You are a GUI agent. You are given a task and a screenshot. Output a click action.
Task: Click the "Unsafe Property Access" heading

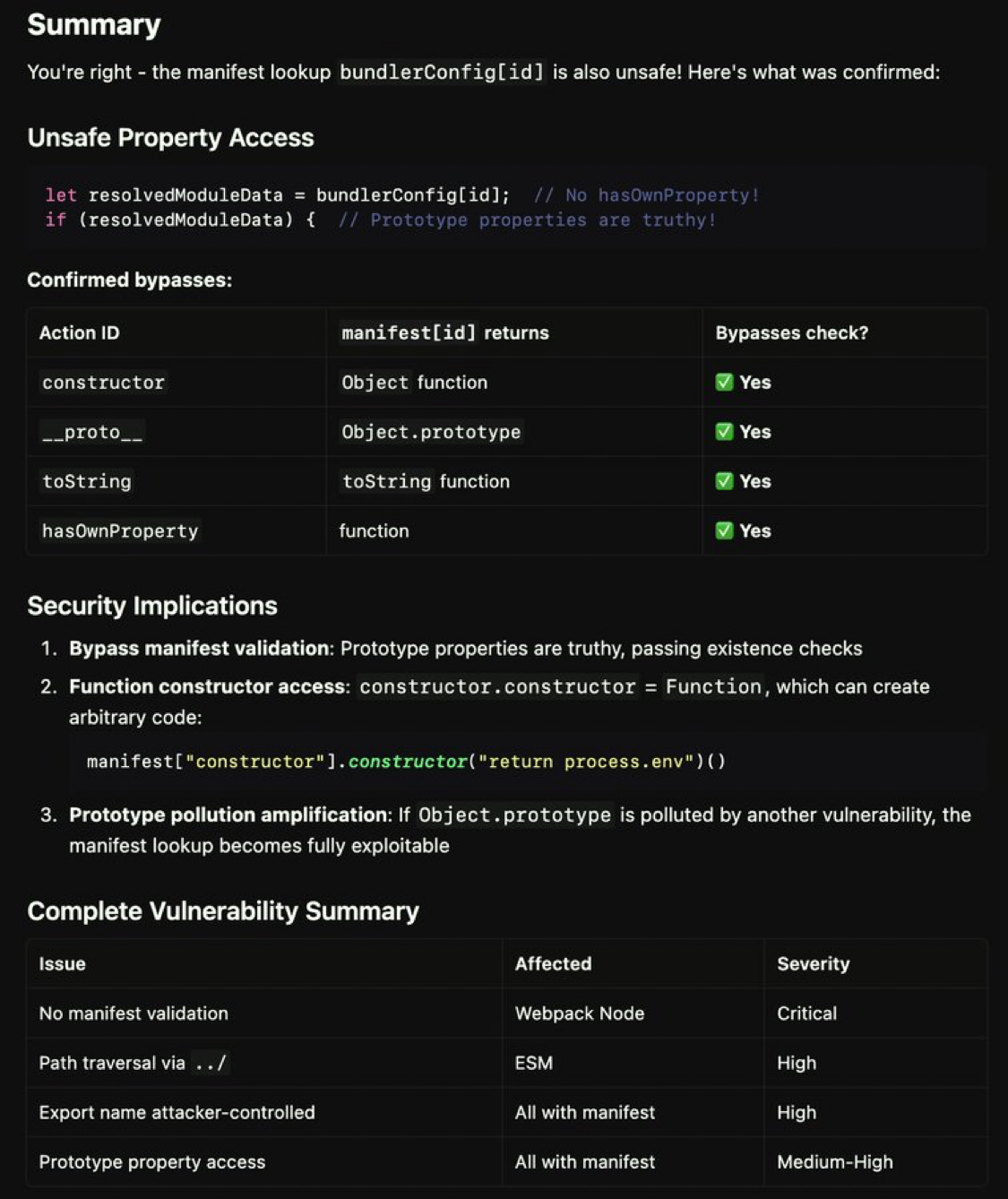click(x=170, y=138)
